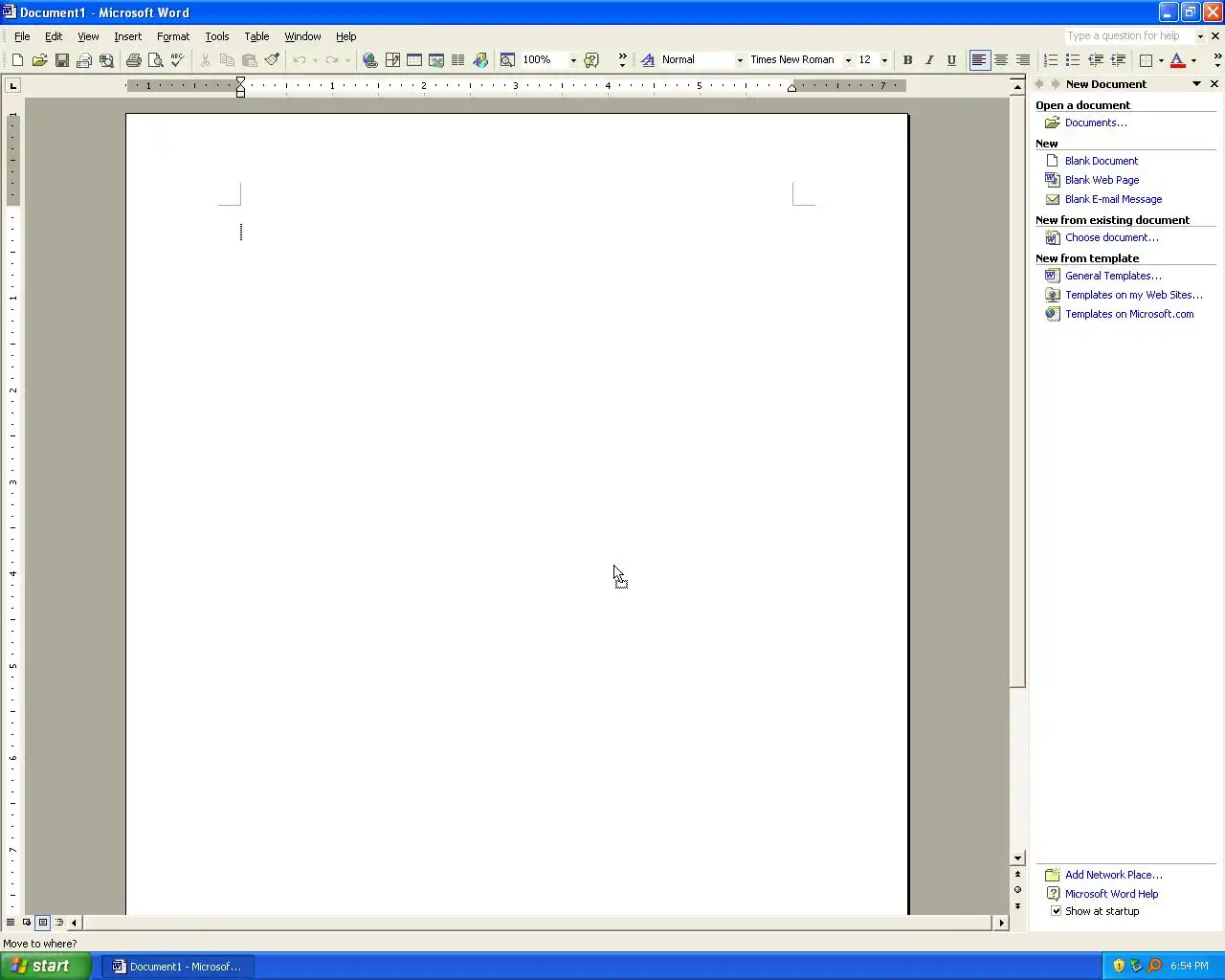Open the View menu
This screenshot has height=980, width=1225.
click(88, 36)
